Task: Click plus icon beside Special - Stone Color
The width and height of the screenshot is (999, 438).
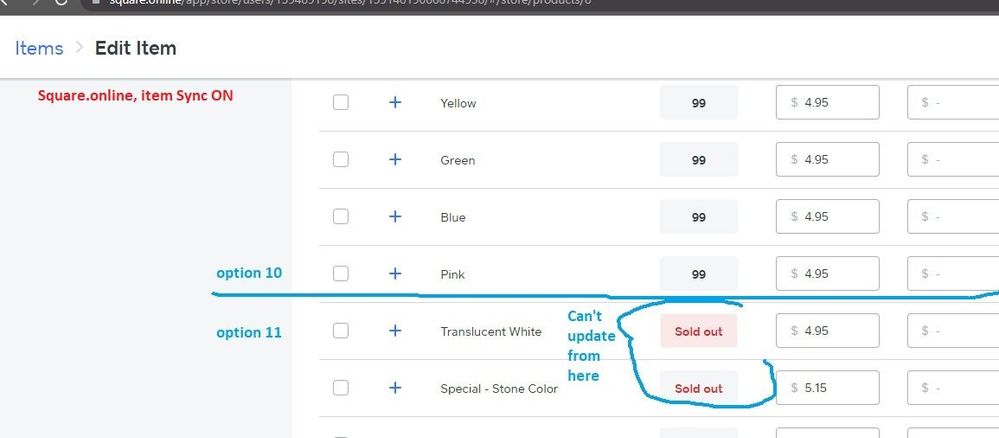Action: (395, 388)
